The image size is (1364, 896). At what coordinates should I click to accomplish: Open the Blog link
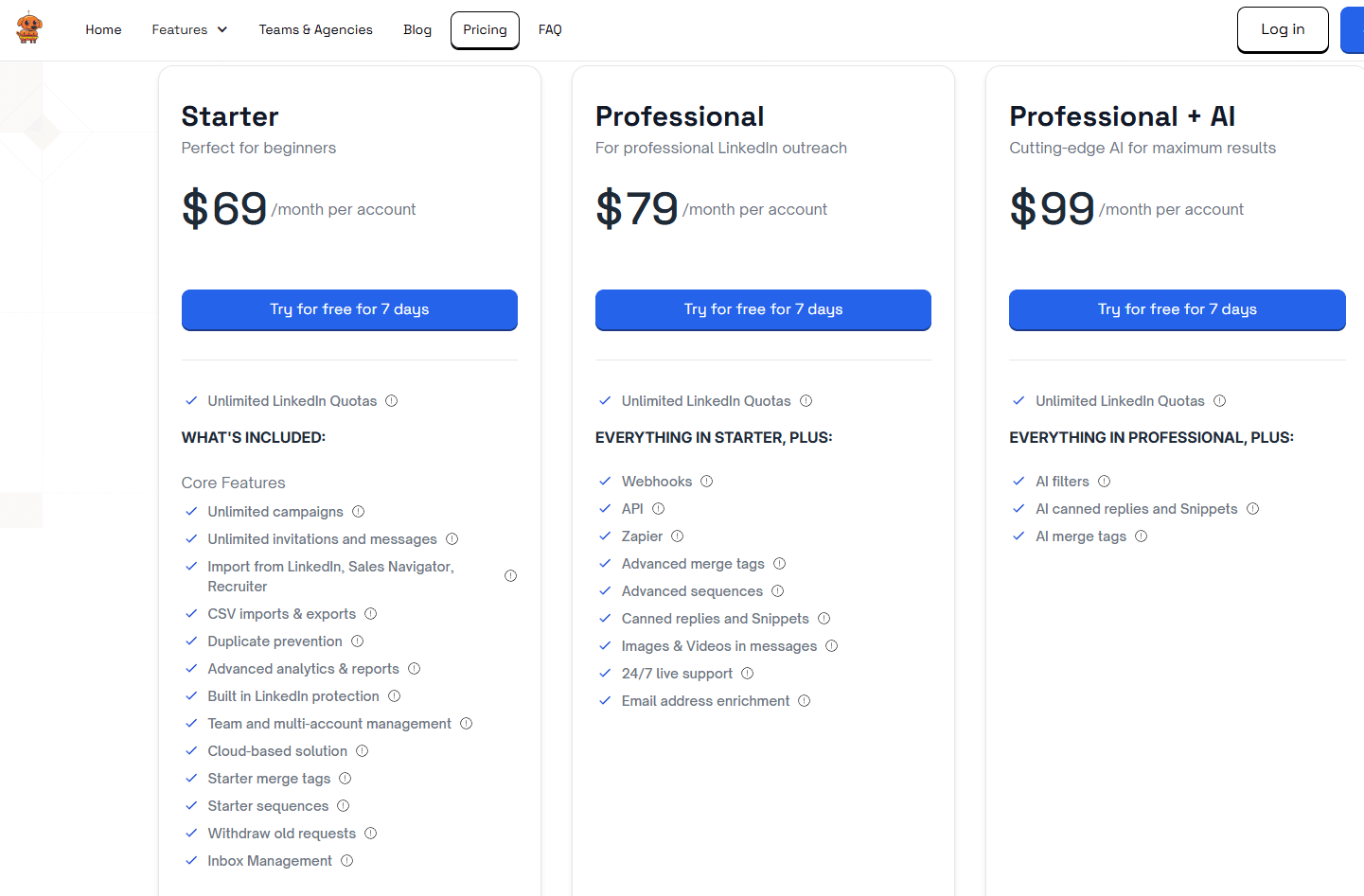pos(417,30)
